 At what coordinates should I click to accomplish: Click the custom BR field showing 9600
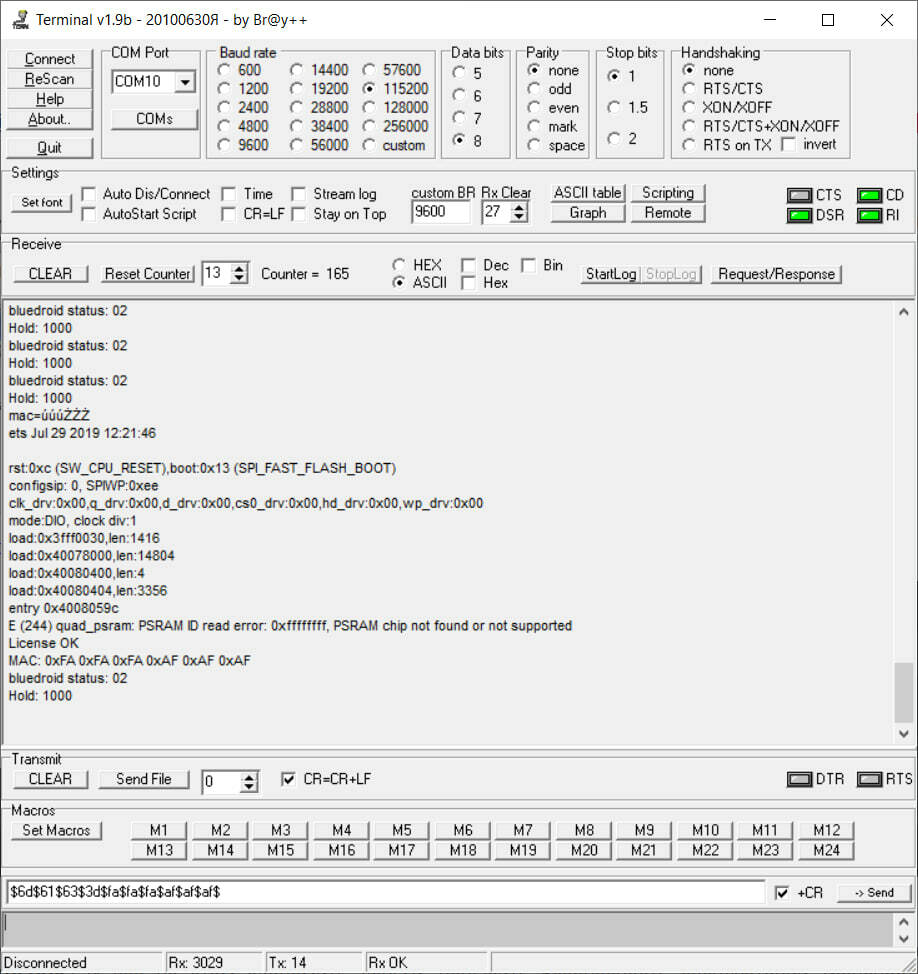click(x=440, y=212)
